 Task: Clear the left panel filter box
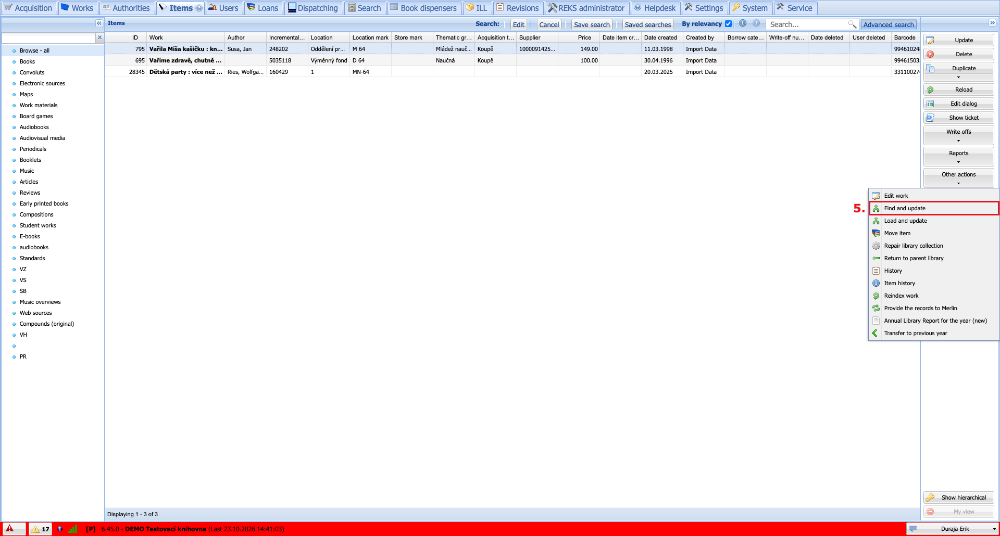tap(99, 38)
